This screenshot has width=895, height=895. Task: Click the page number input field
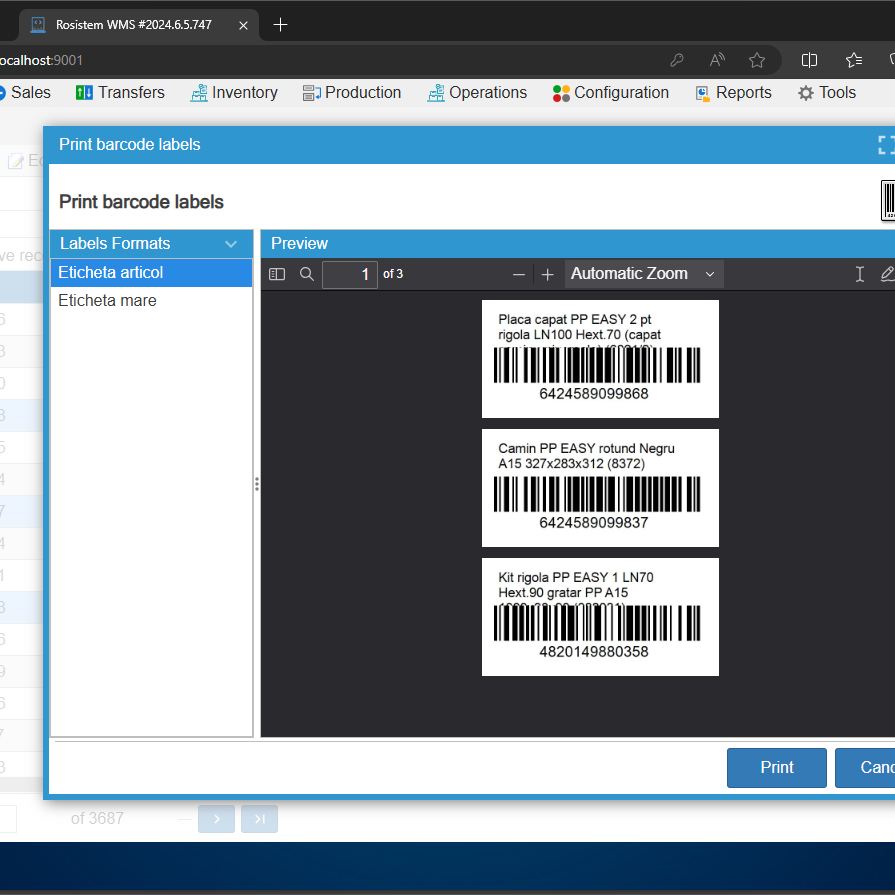350,273
